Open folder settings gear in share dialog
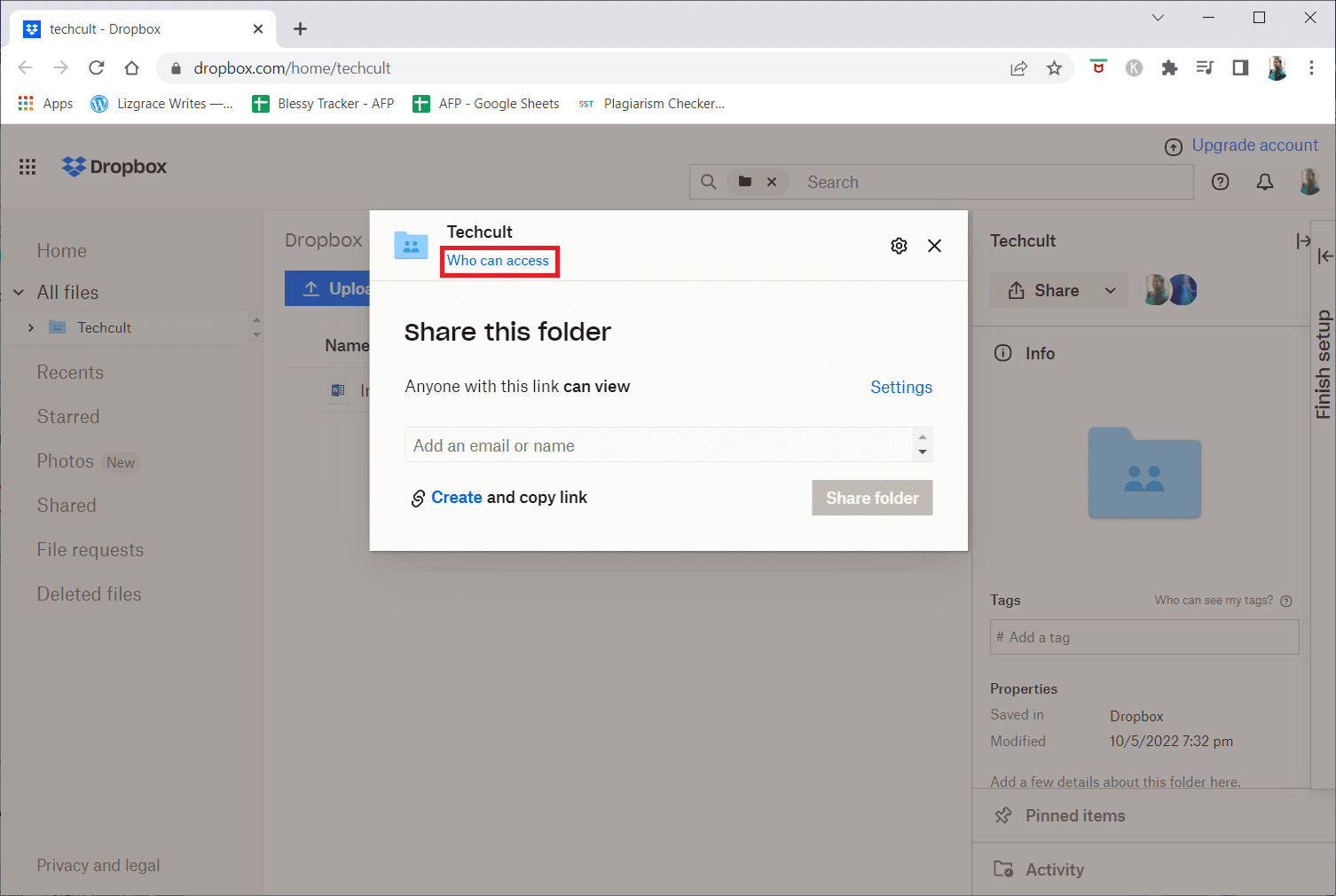The height and width of the screenshot is (896, 1336). [x=899, y=246]
